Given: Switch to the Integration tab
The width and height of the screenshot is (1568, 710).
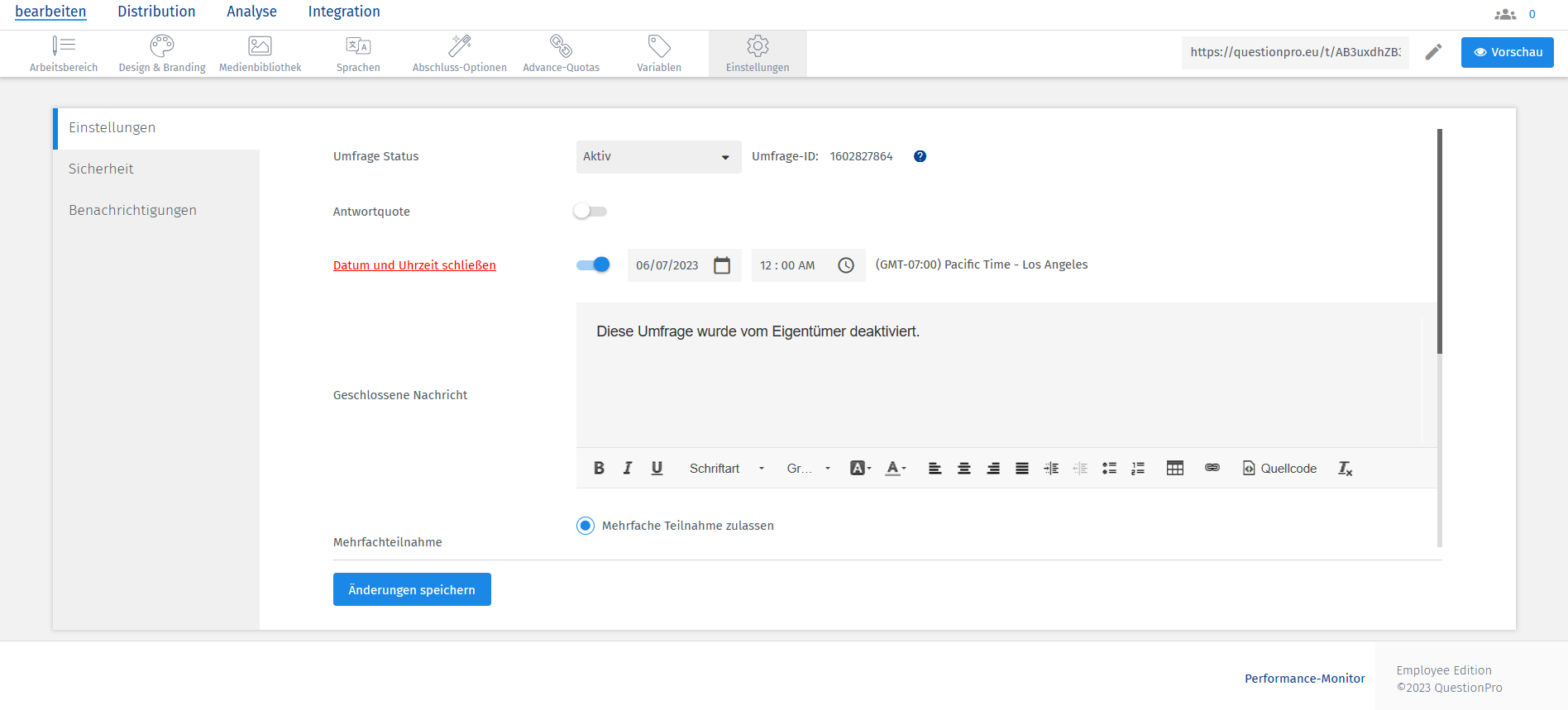Looking at the screenshot, I should pos(344,12).
